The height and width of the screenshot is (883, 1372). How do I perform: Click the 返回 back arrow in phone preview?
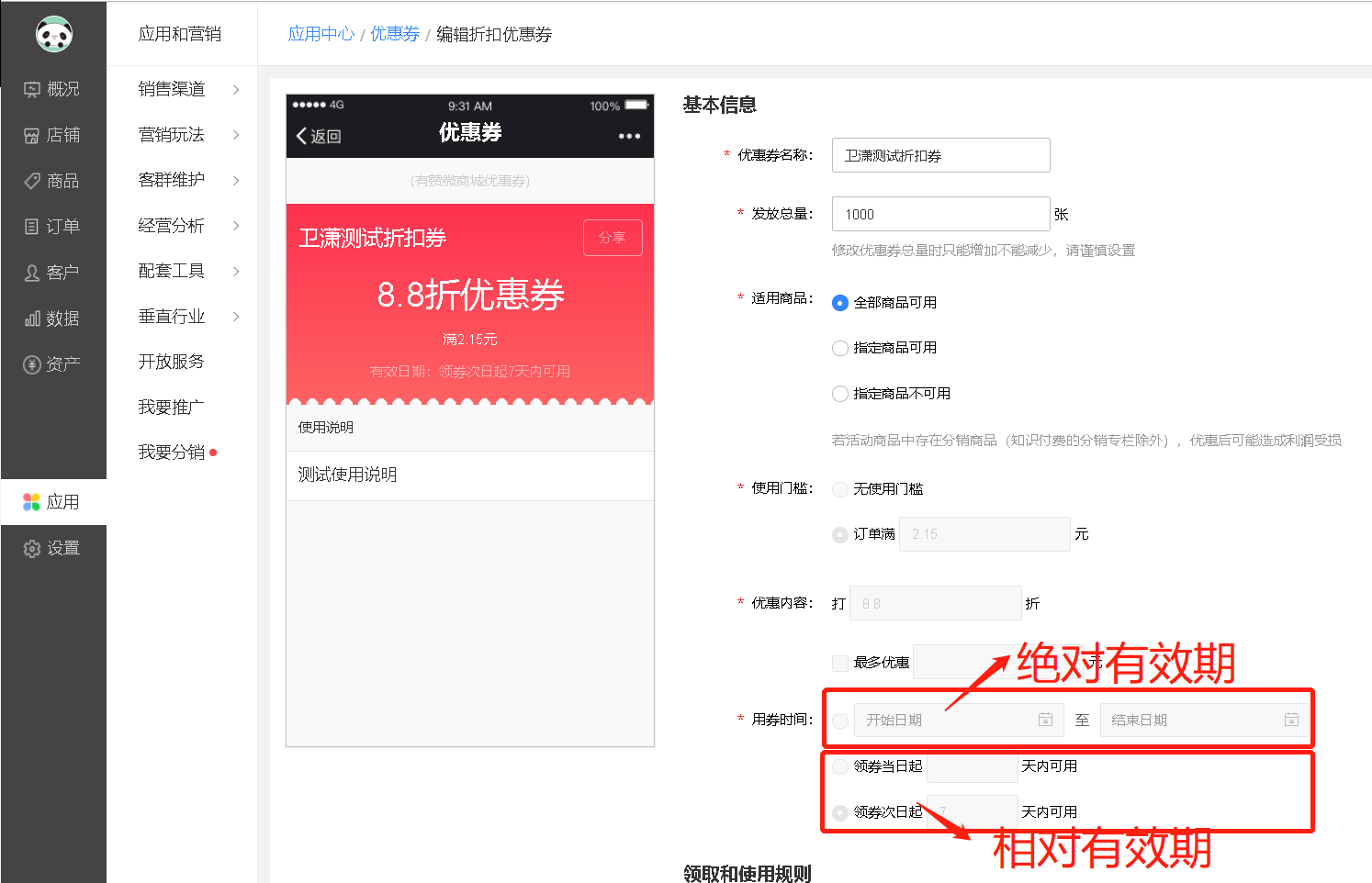[x=319, y=136]
